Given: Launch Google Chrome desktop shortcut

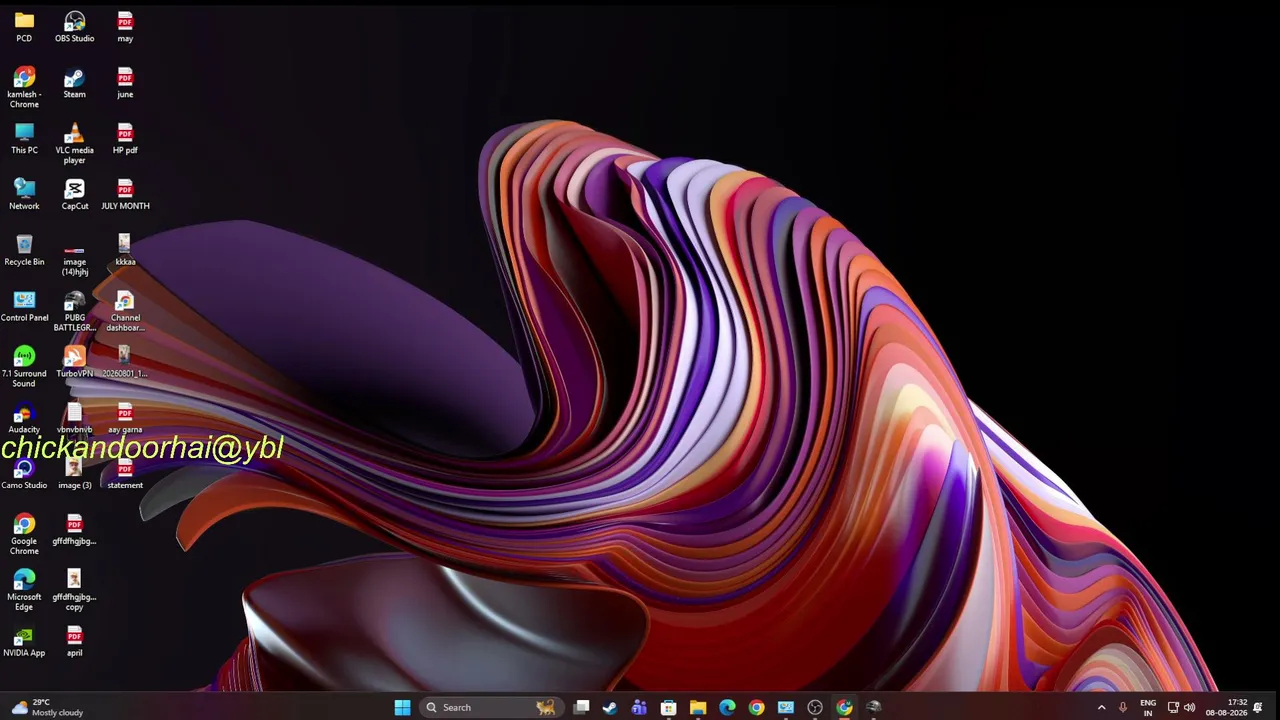Looking at the screenshot, I should pos(24,535).
